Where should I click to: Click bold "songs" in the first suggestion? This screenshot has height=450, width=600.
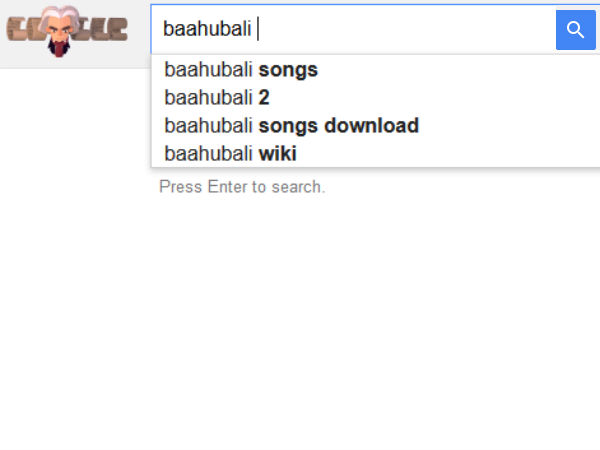pos(288,70)
